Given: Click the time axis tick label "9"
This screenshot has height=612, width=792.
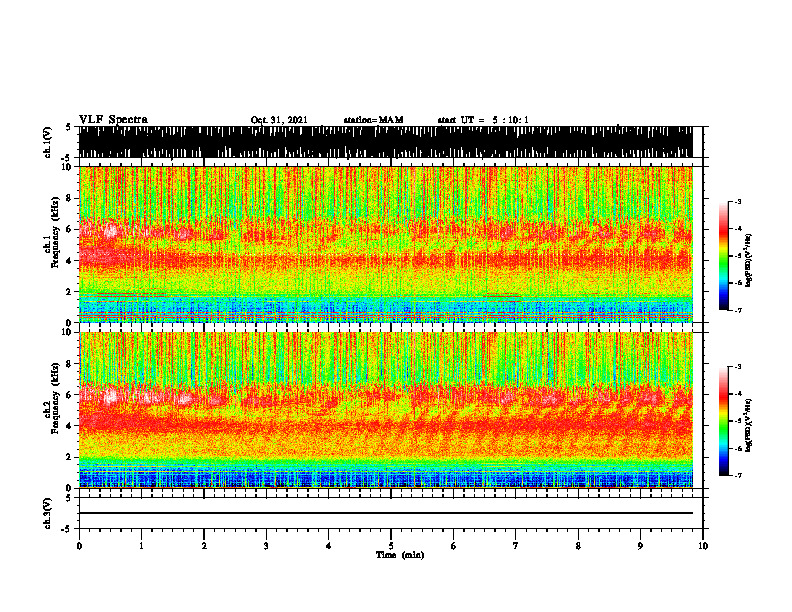Looking at the screenshot, I should (x=640, y=546).
